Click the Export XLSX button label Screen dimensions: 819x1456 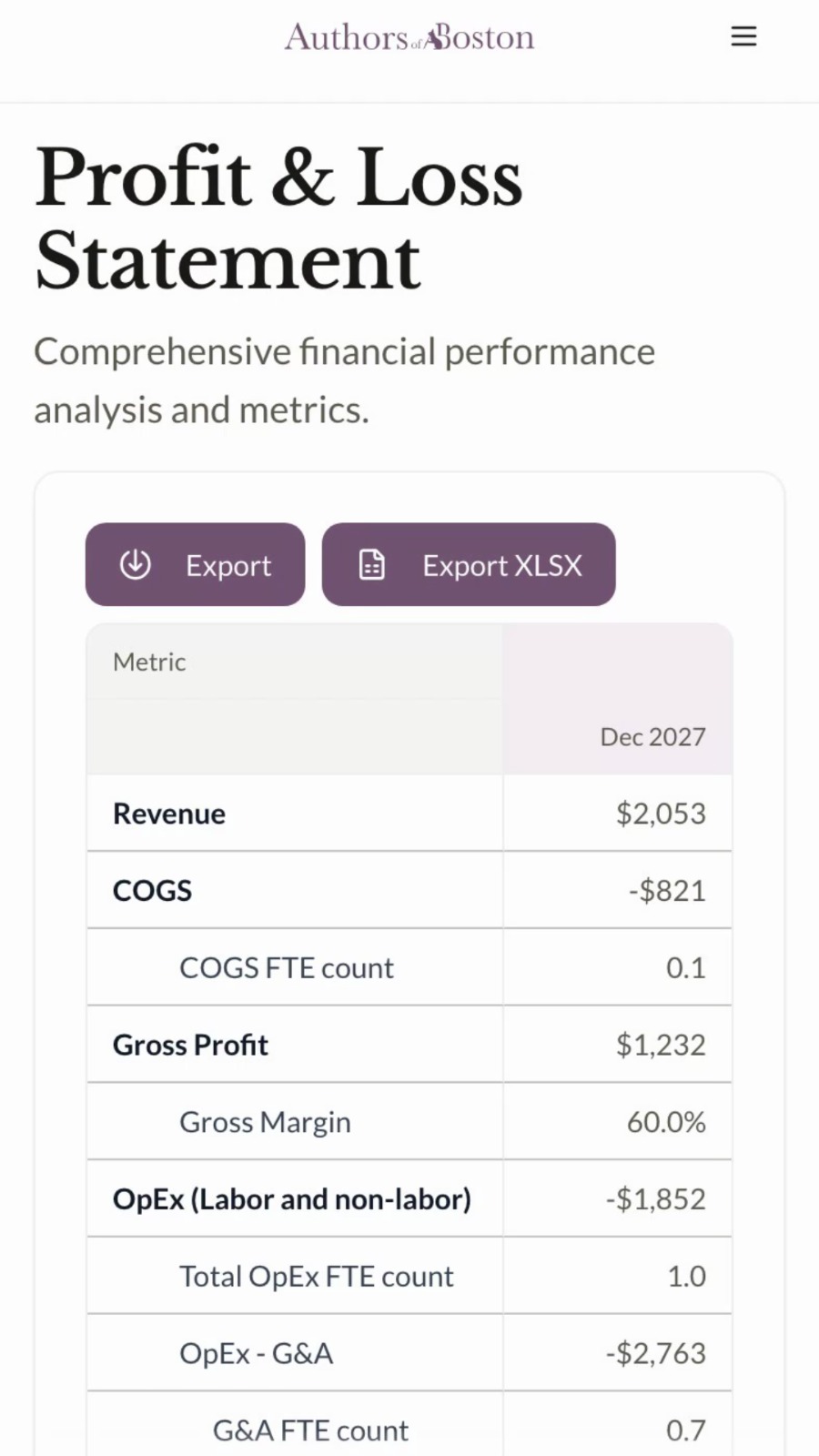[x=502, y=565]
